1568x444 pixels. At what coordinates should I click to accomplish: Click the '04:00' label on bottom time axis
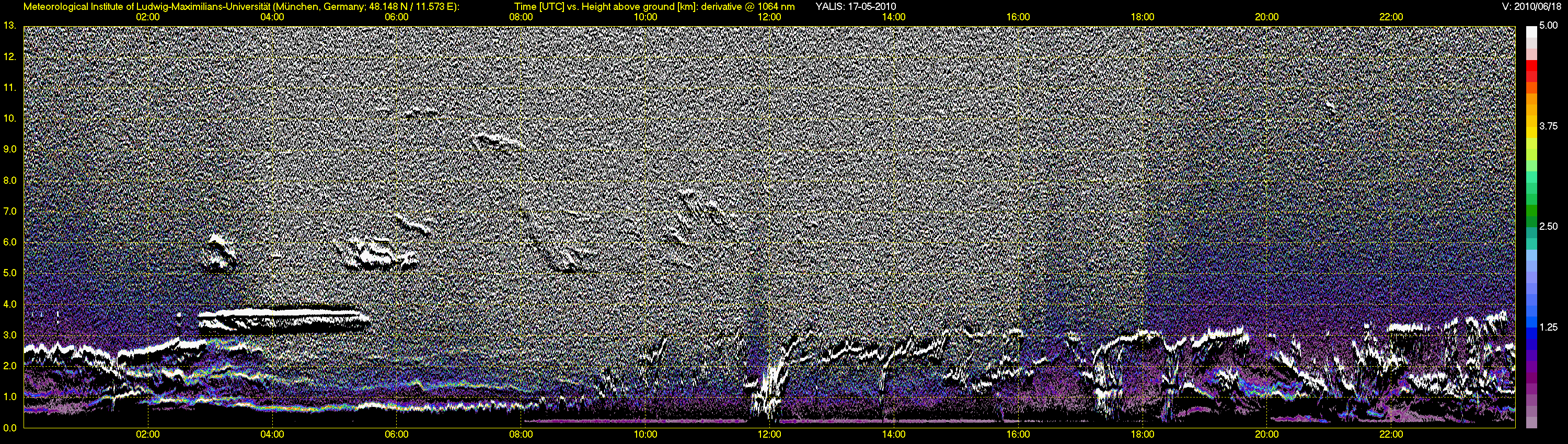[272, 434]
